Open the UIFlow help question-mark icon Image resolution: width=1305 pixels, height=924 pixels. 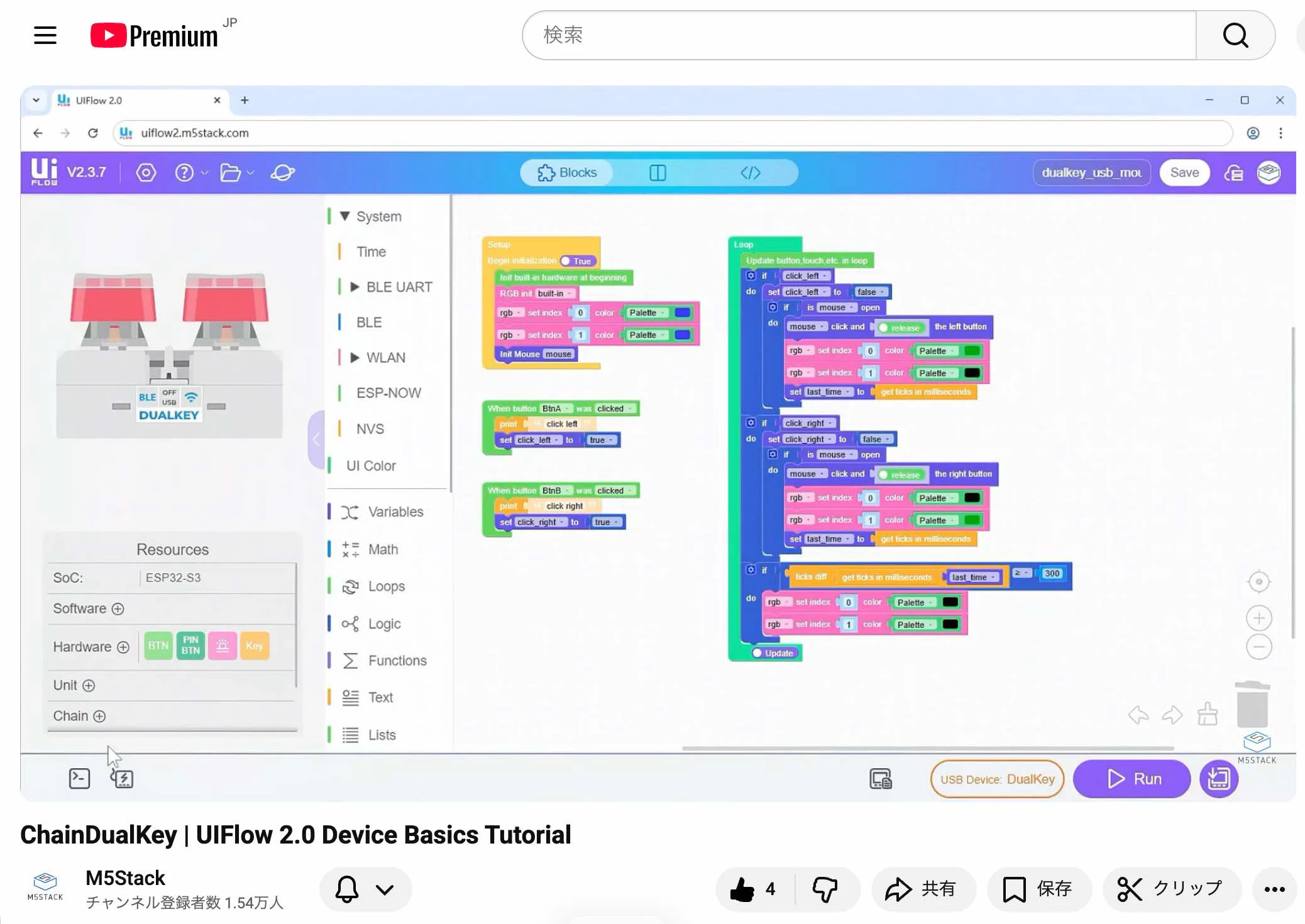(x=184, y=172)
